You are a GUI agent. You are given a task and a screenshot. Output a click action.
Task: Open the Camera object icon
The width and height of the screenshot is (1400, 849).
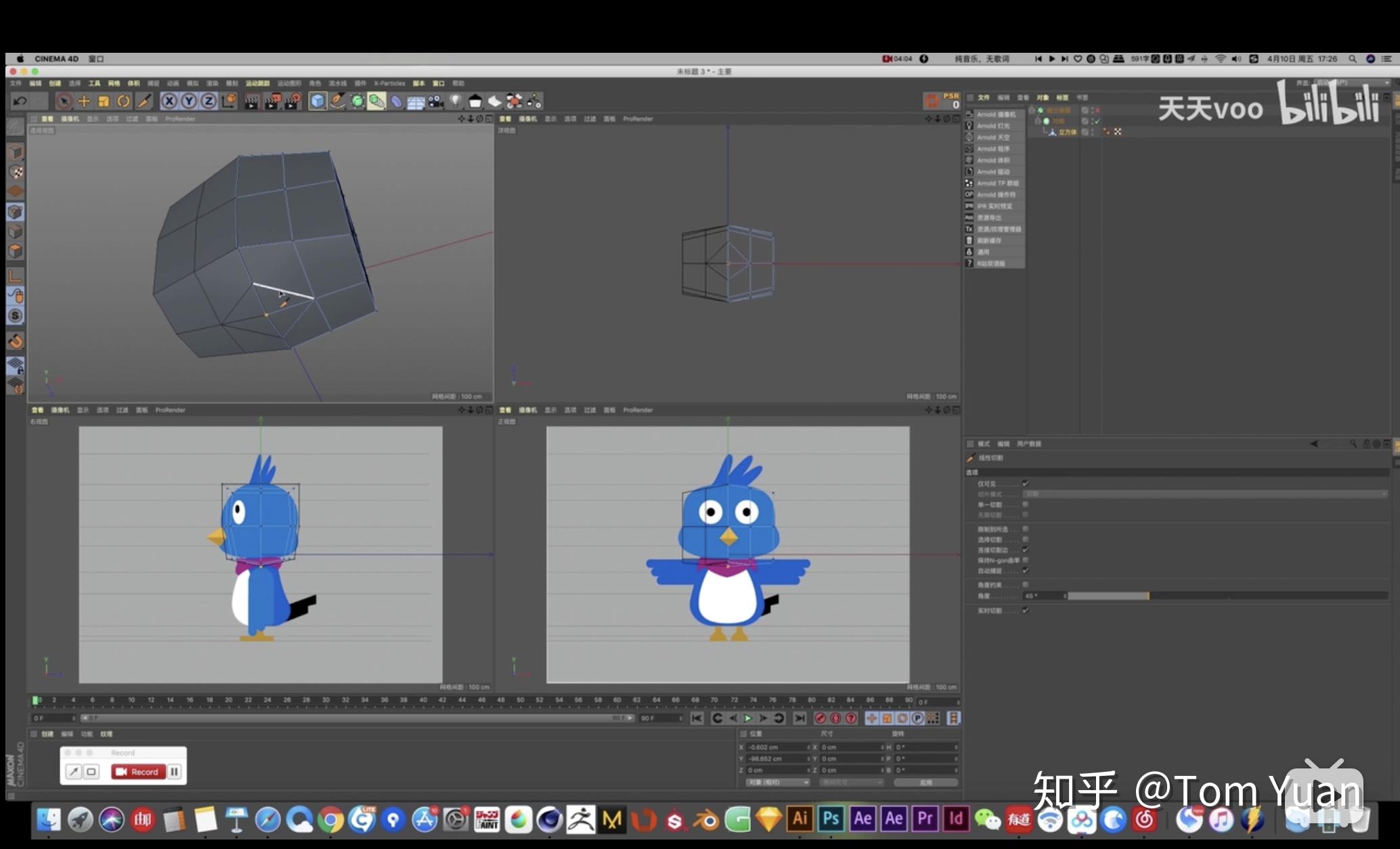pyautogui.click(x=436, y=102)
